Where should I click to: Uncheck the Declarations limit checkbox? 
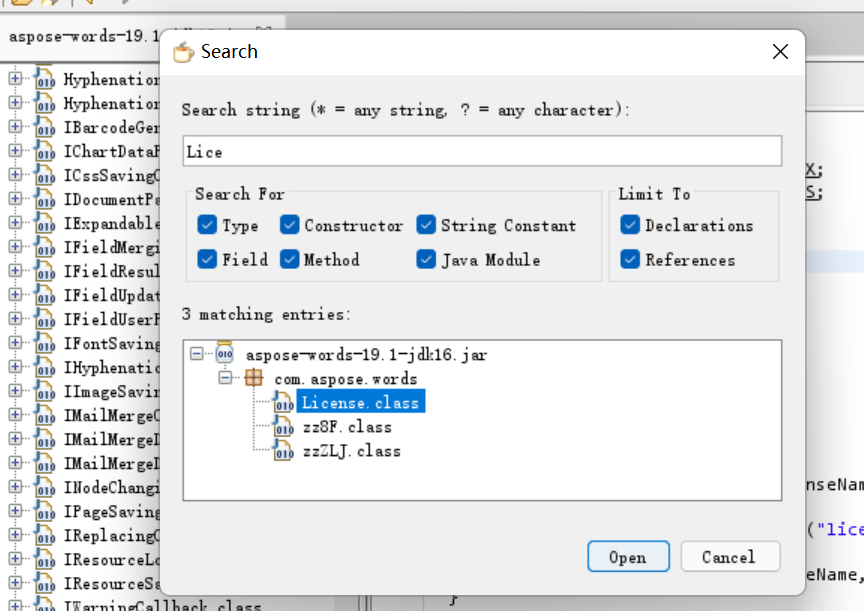pos(630,225)
